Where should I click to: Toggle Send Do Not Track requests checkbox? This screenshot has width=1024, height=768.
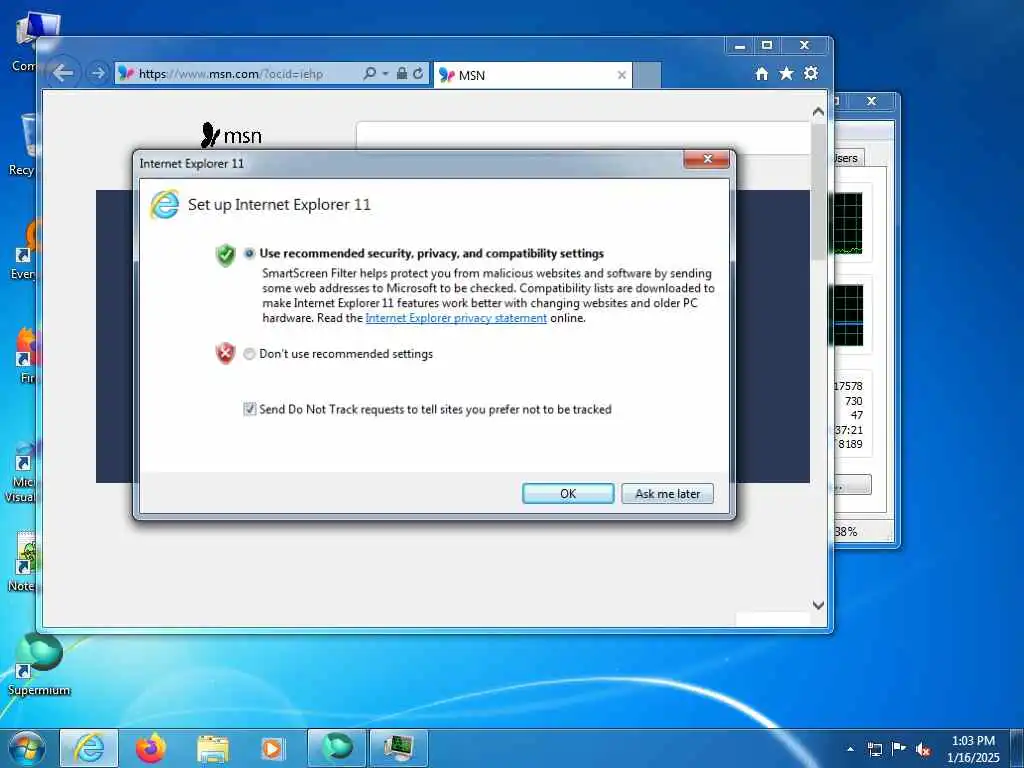249,409
